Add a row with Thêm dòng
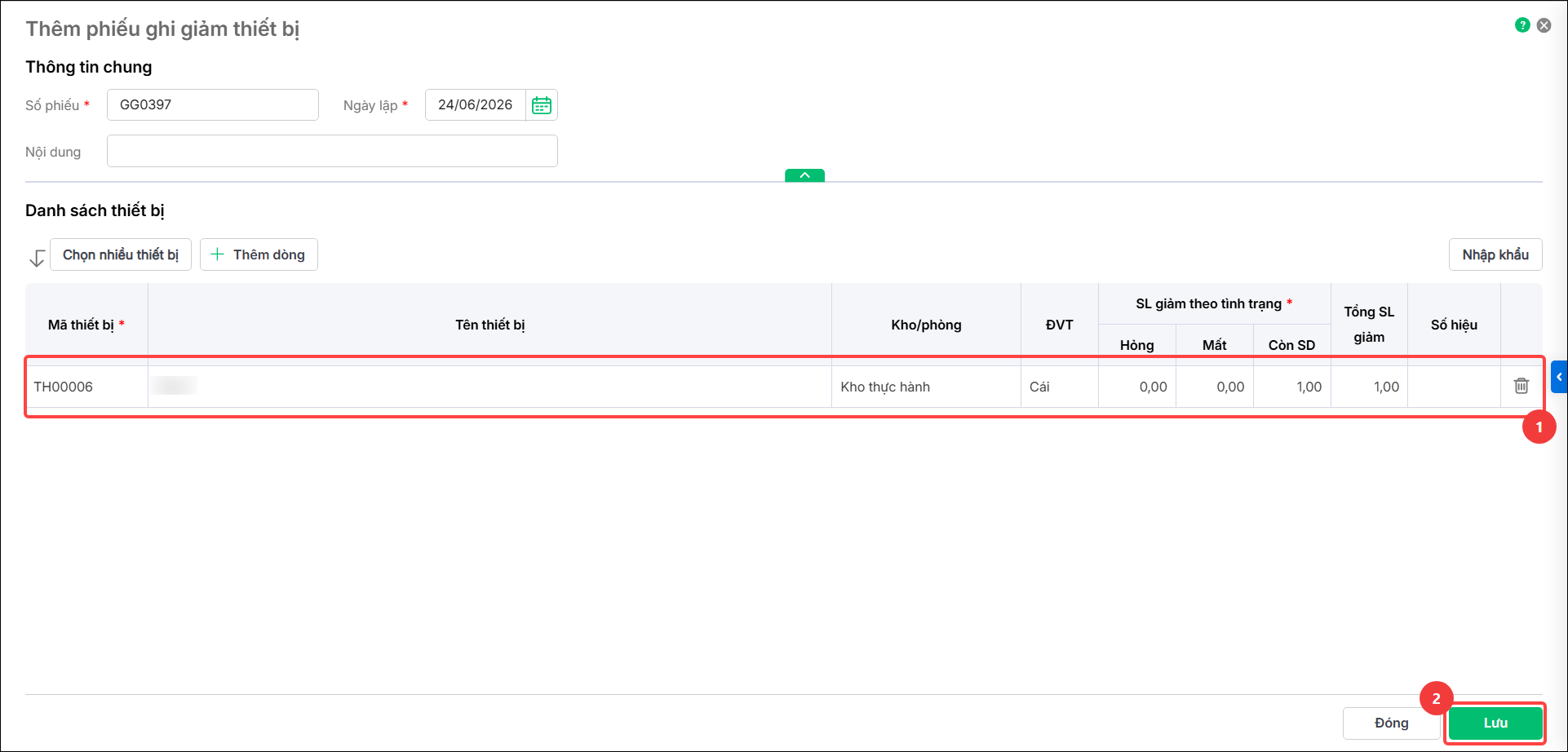Screen dimensions: 1568x752 [259, 254]
